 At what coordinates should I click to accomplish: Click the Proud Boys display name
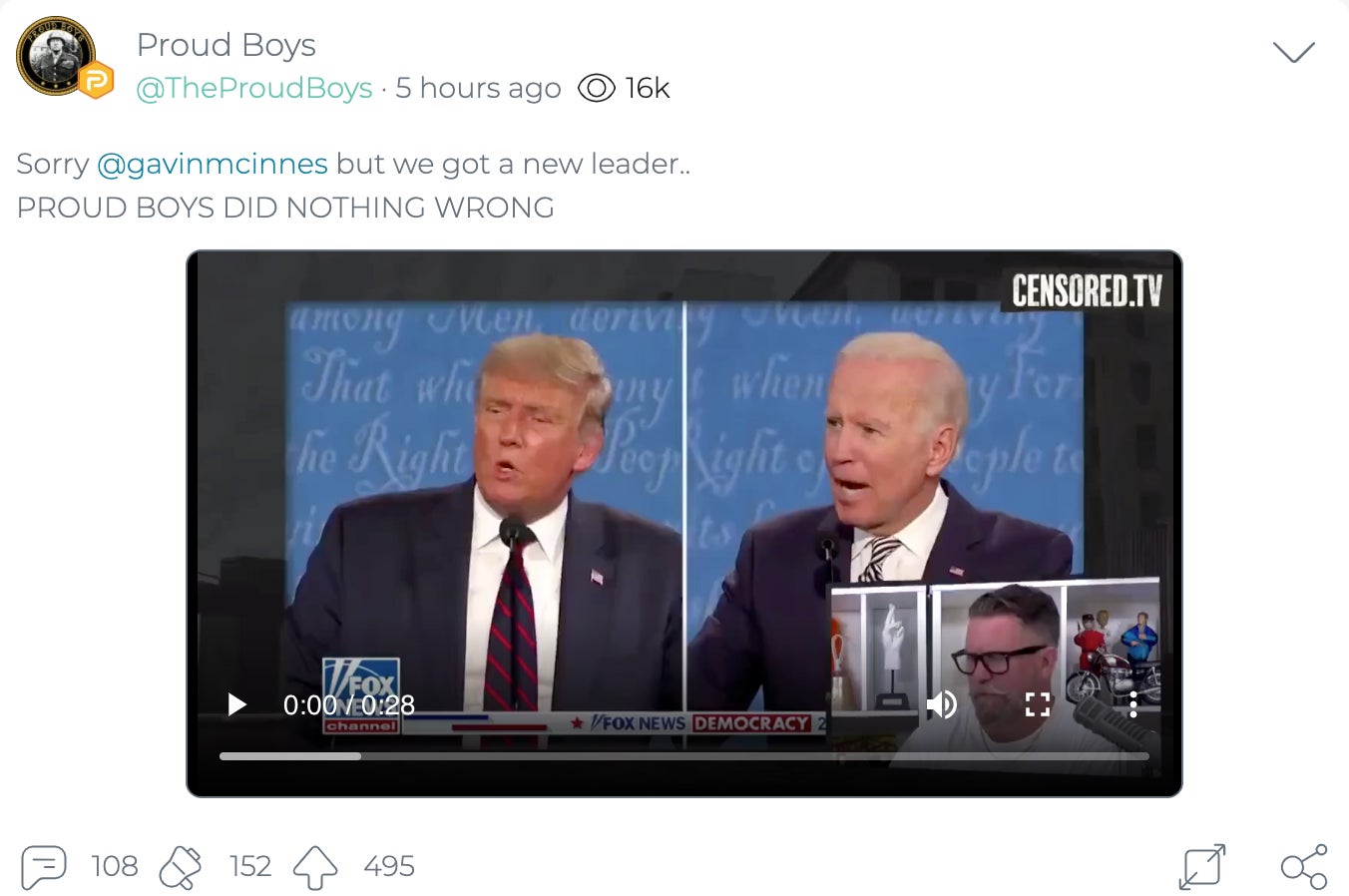point(226,45)
